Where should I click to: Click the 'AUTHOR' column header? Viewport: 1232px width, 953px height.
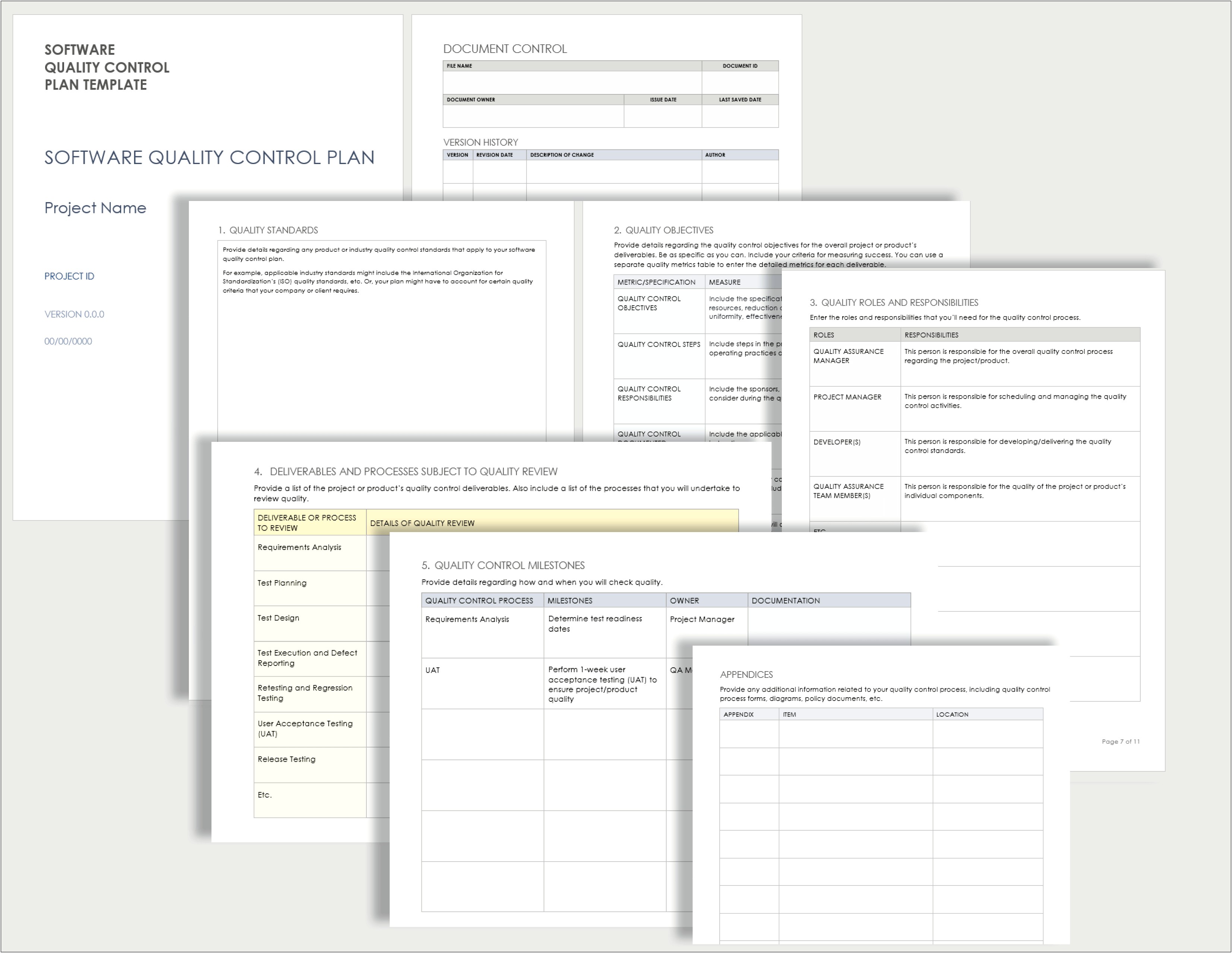click(740, 155)
